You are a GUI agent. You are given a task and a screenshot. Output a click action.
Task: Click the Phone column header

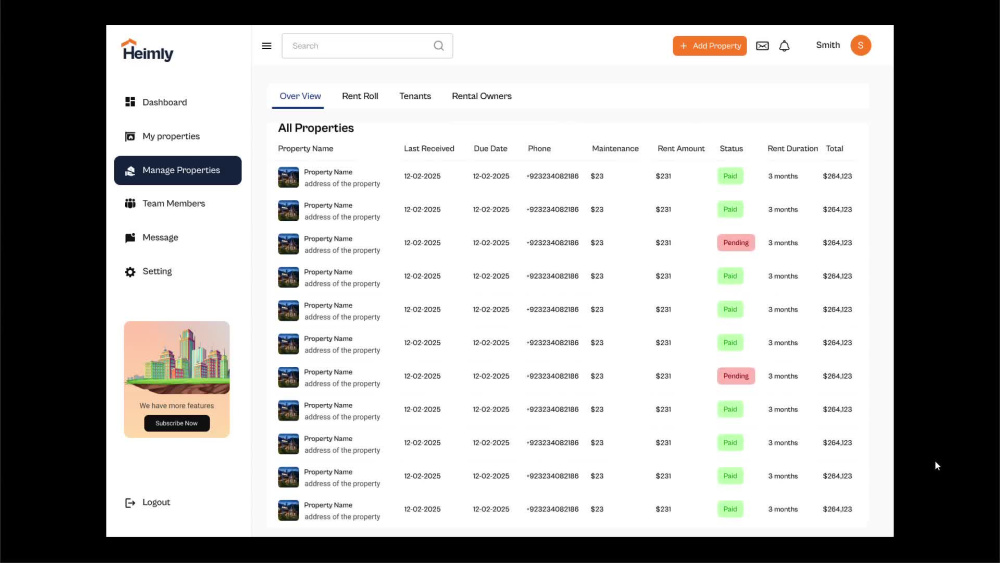pyautogui.click(x=540, y=149)
